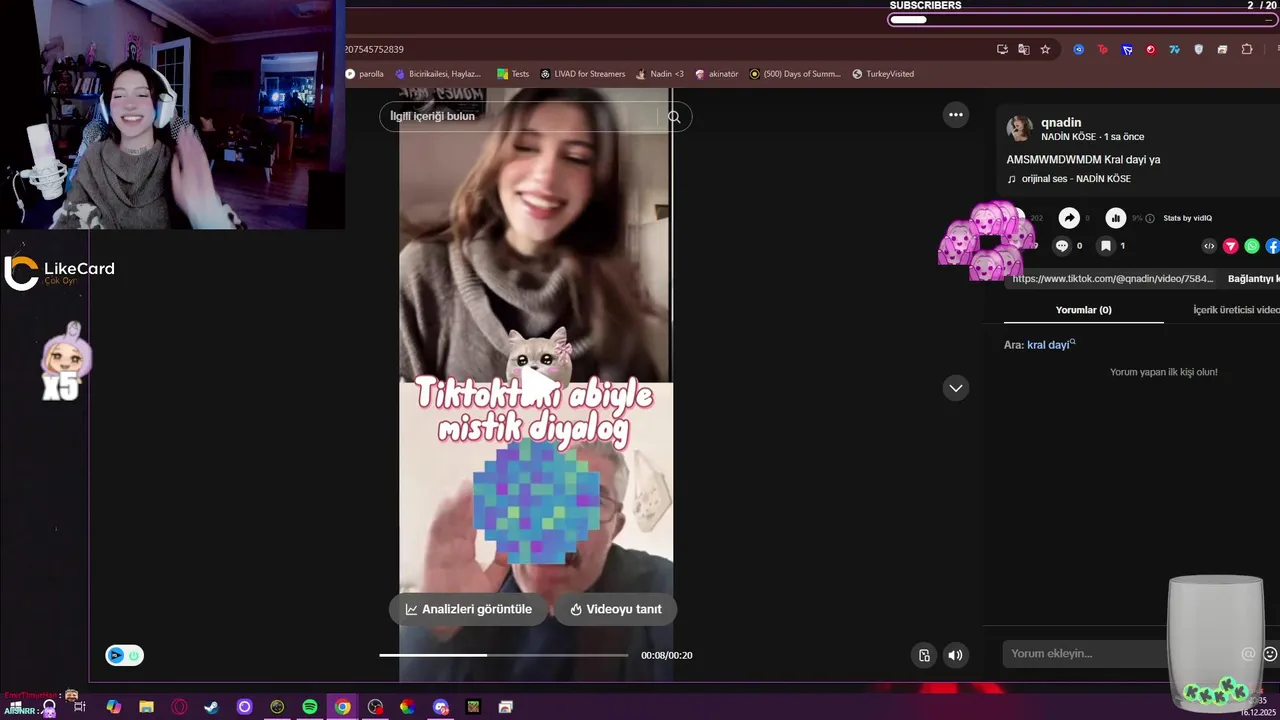Open the puzzle-piece Extensions menu
Viewport: 1280px width, 720px height.
(1247, 49)
